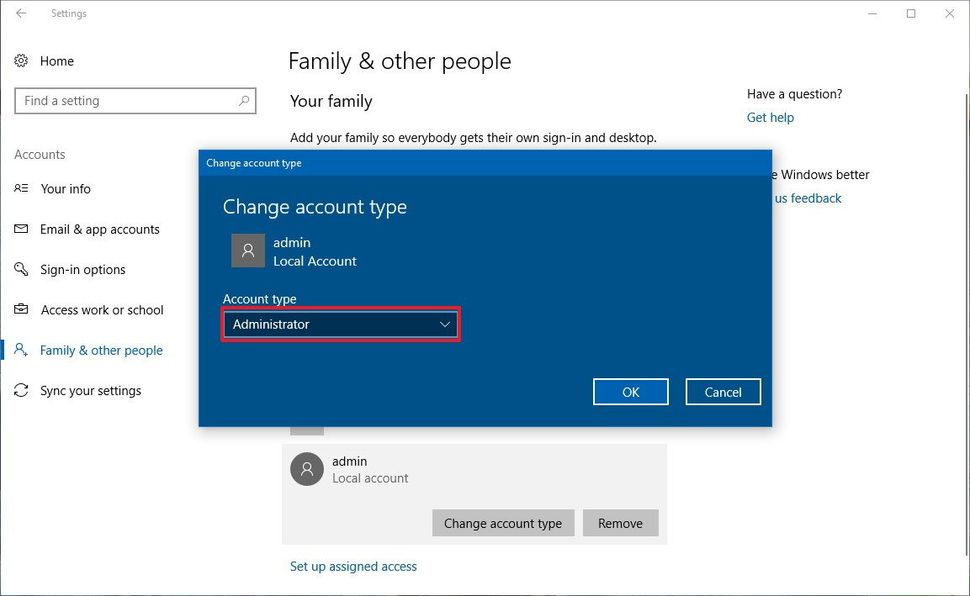This screenshot has height=596, width=970.
Task: Select Home from the sidebar
Action: point(57,61)
